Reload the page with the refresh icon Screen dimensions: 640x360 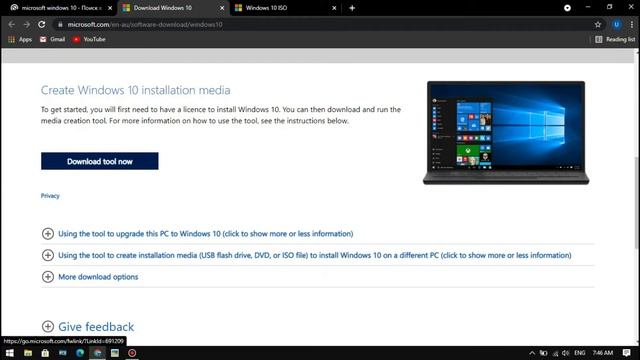tap(42, 24)
